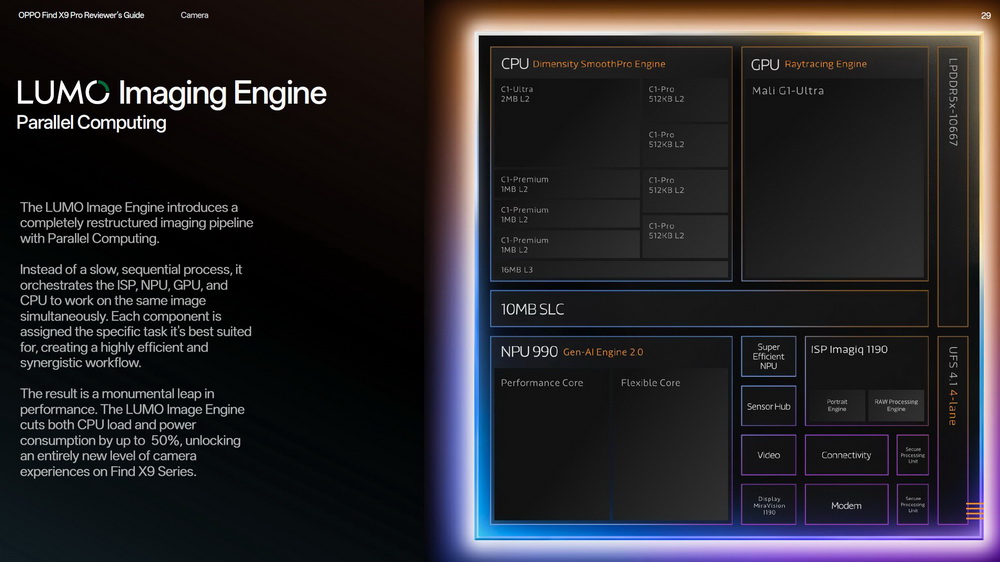Click the vertical "LPDDR5x-10667" memory block

[953, 186]
